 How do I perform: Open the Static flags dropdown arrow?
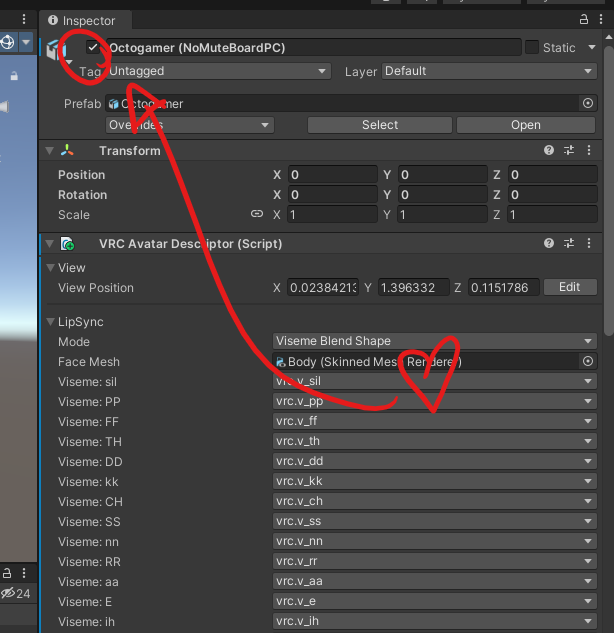[x=592, y=48]
